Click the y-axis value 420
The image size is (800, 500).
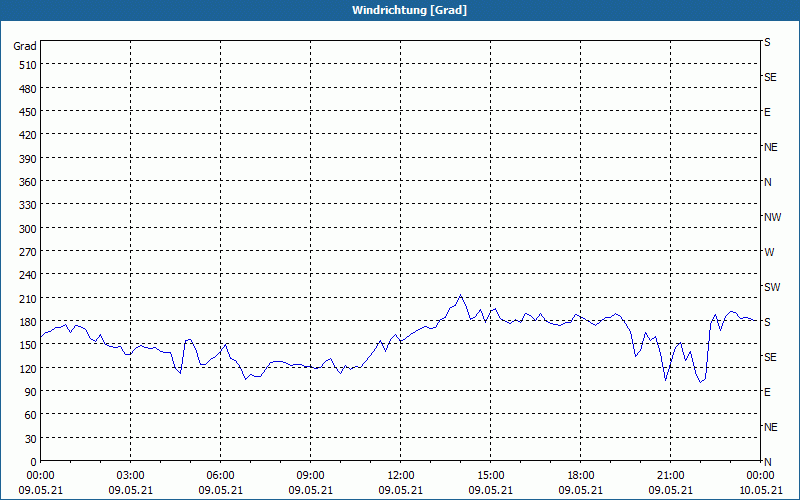(x=28, y=135)
